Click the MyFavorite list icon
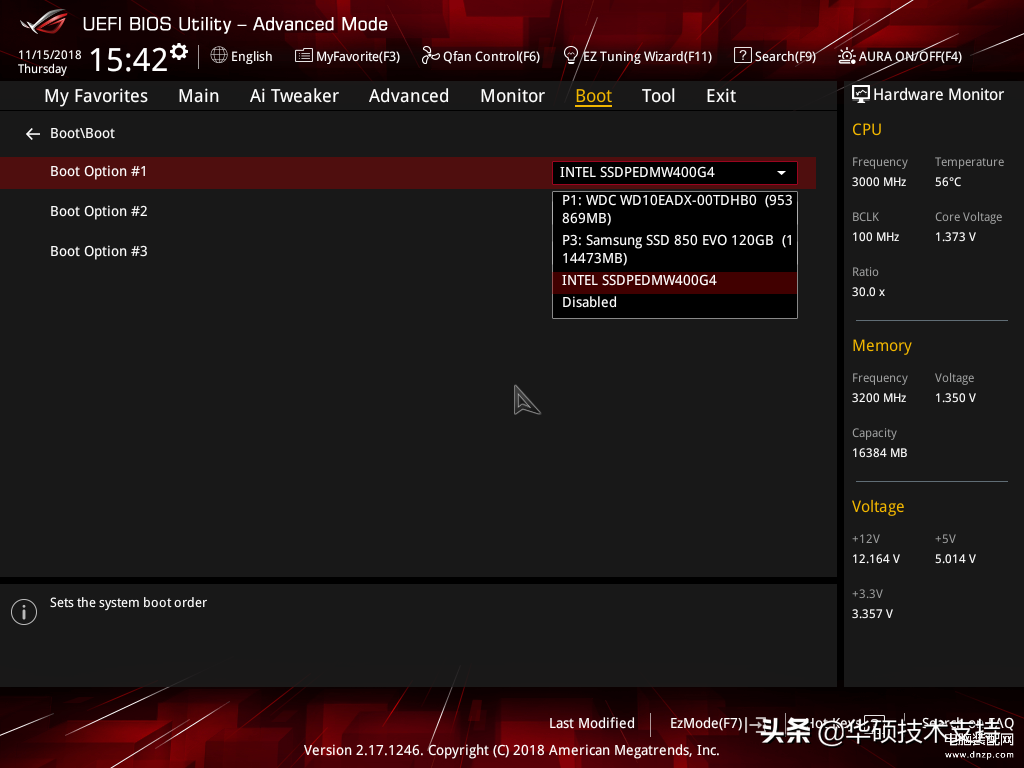The height and width of the screenshot is (768, 1024). (x=304, y=56)
